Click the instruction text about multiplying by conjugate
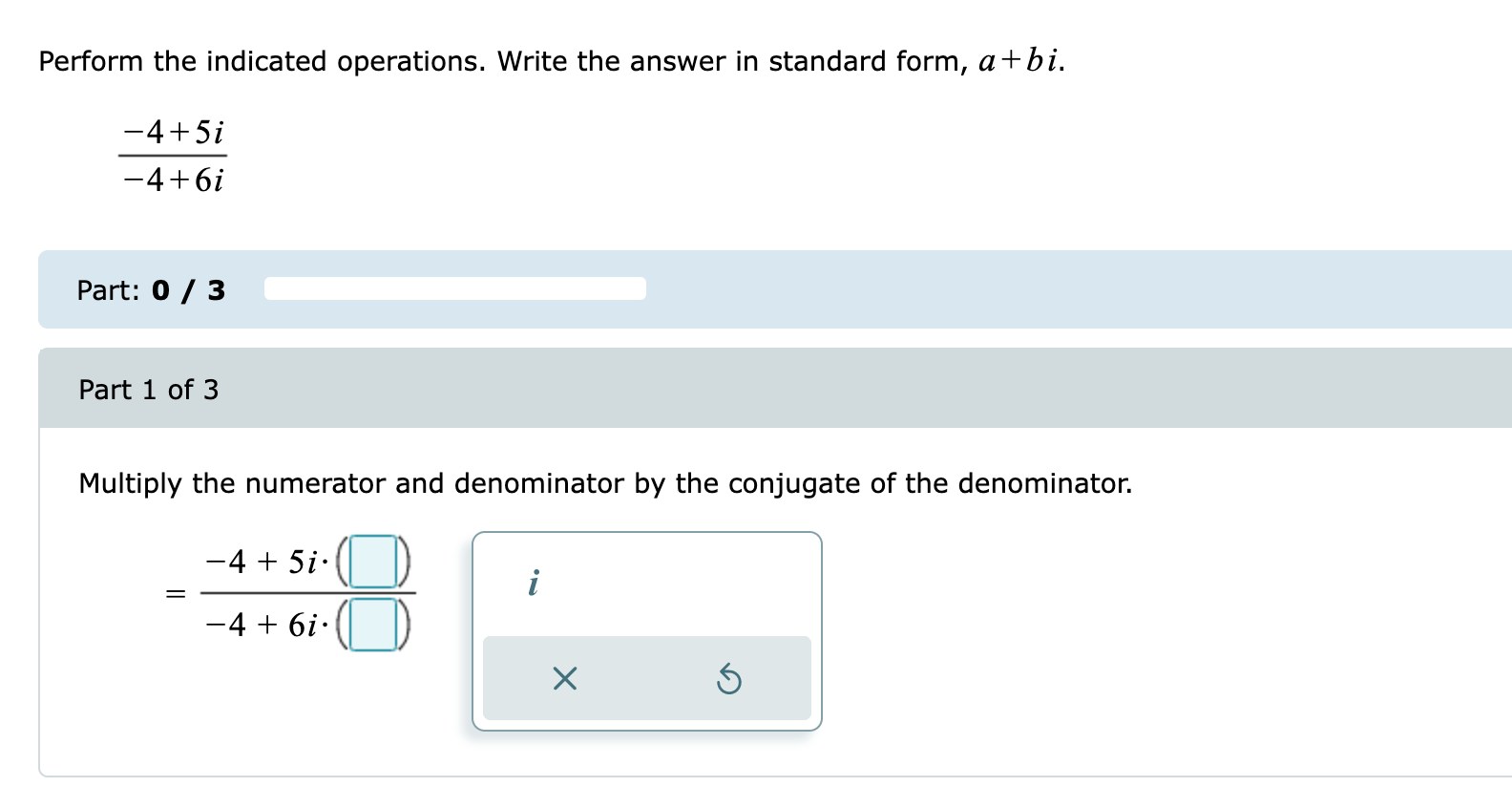 pyautogui.click(x=604, y=483)
